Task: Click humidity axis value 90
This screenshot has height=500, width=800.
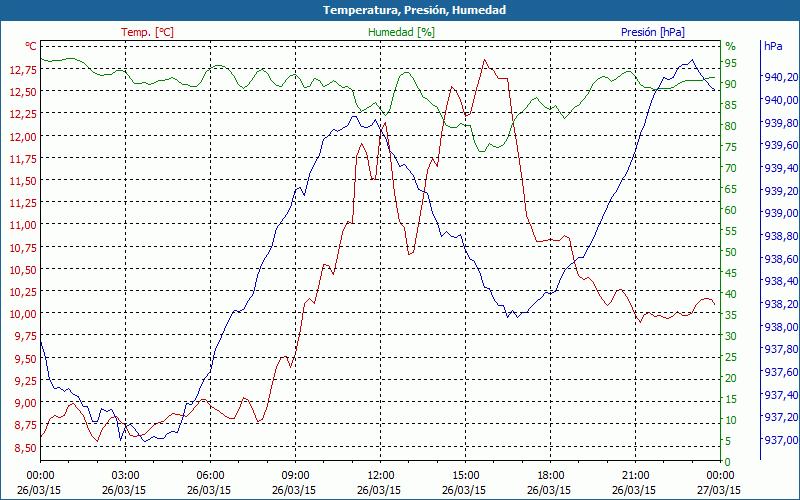Action: pos(731,84)
